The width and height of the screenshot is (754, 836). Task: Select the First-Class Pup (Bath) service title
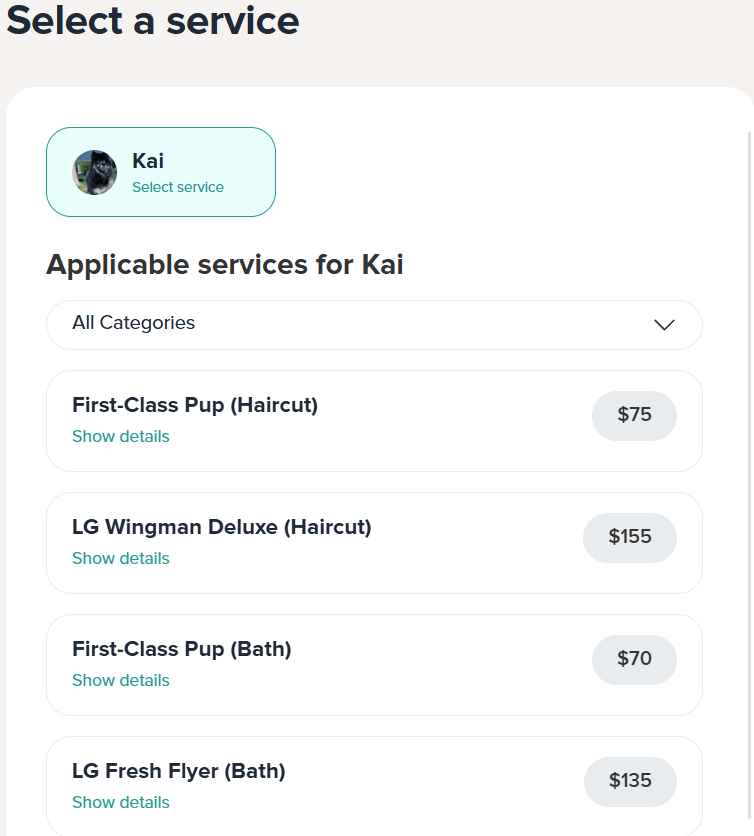coord(182,649)
